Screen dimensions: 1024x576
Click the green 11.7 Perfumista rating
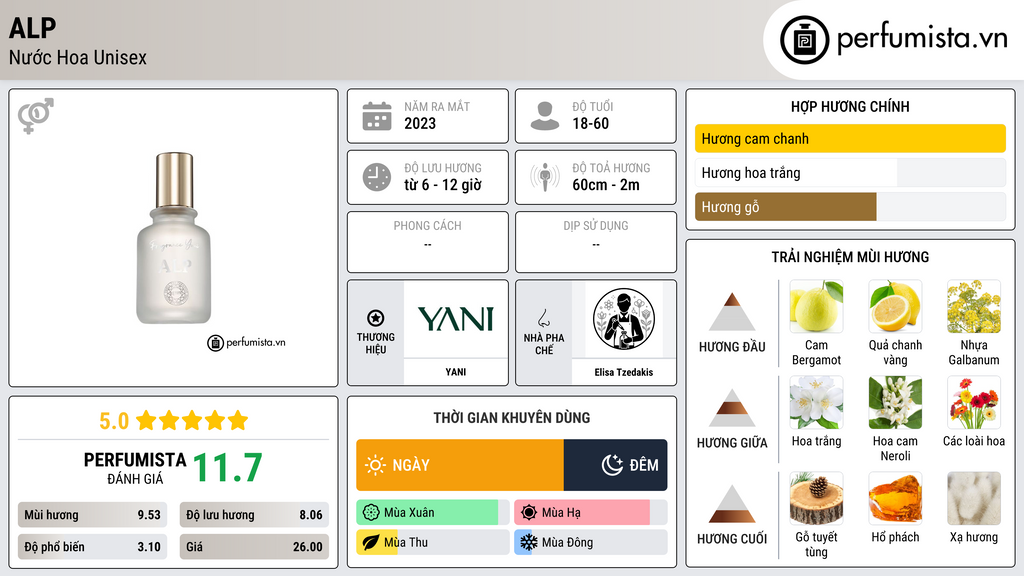point(227,468)
